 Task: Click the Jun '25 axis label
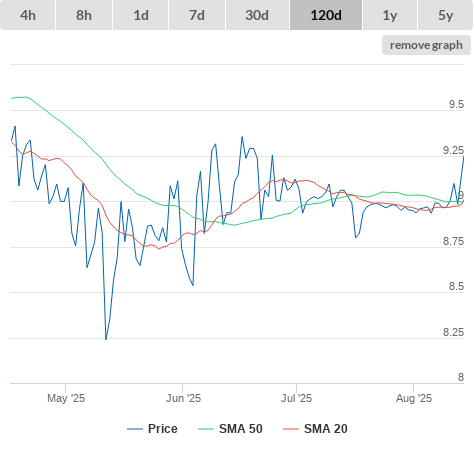[x=183, y=398]
